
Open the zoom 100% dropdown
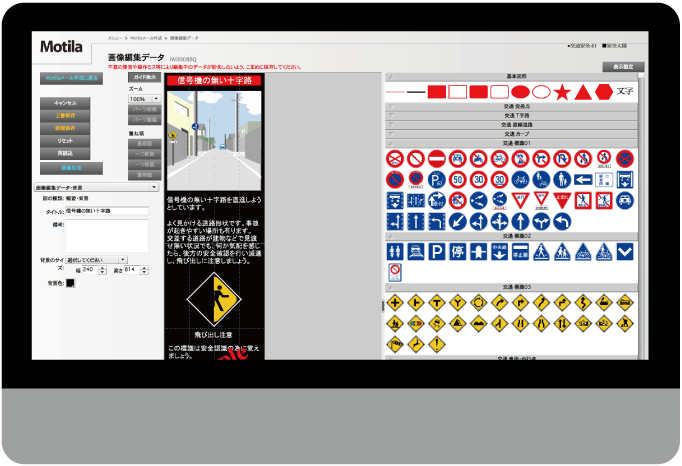(x=145, y=99)
